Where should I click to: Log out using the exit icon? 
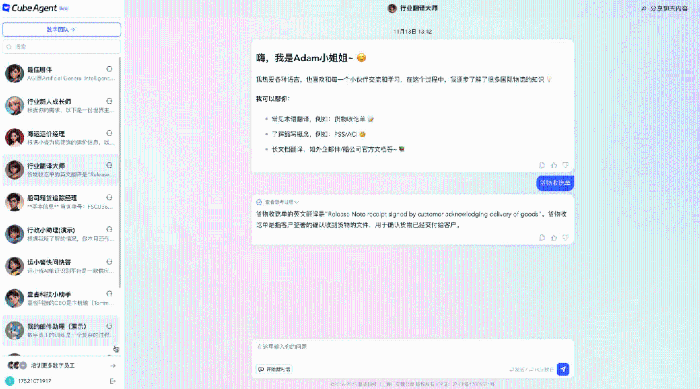pos(112,381)
